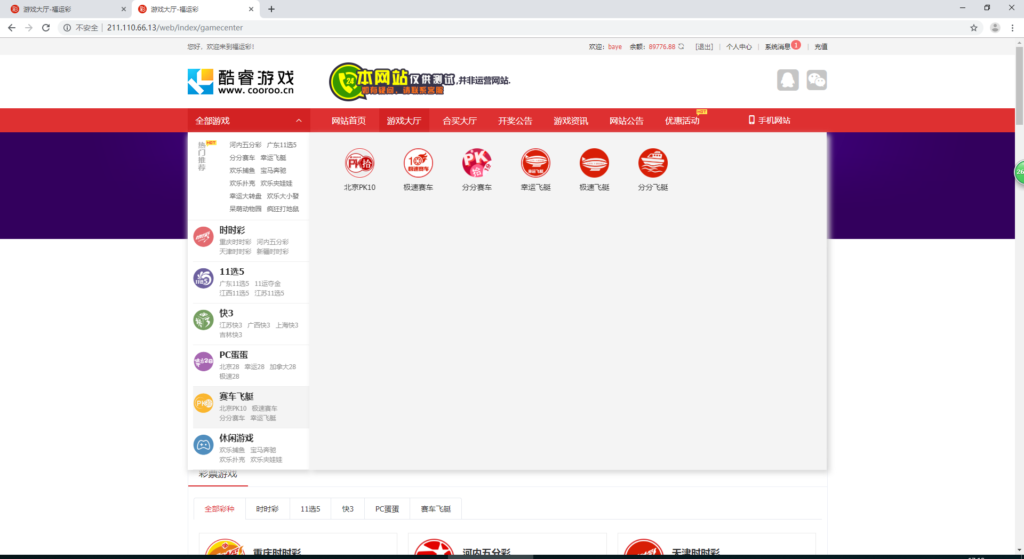1024x559 pixels.
Task: Select the 分分赛车 PK icon
Action: (x=477, y=162)
